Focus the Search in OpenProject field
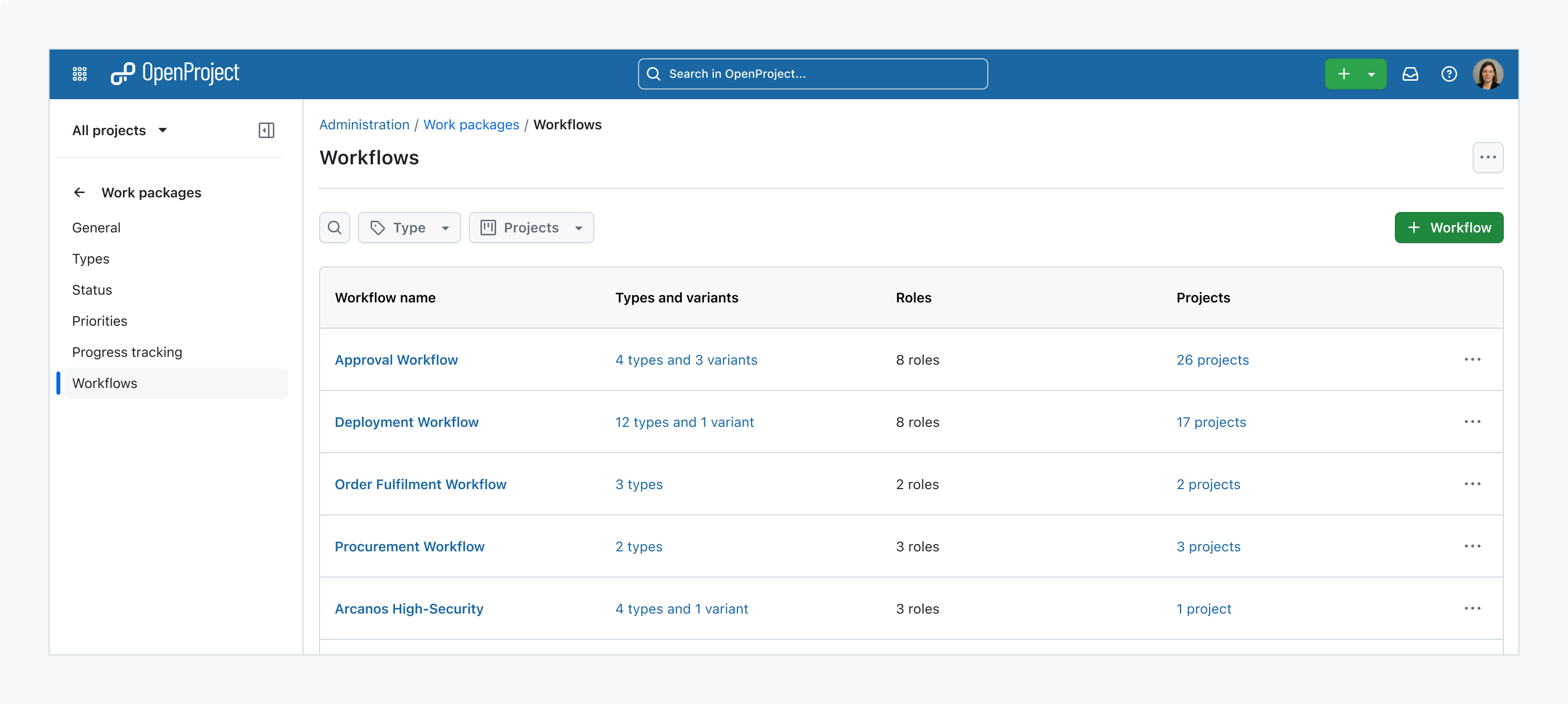The width and height of the screenshot is (1568, 704). pos(813,73)
